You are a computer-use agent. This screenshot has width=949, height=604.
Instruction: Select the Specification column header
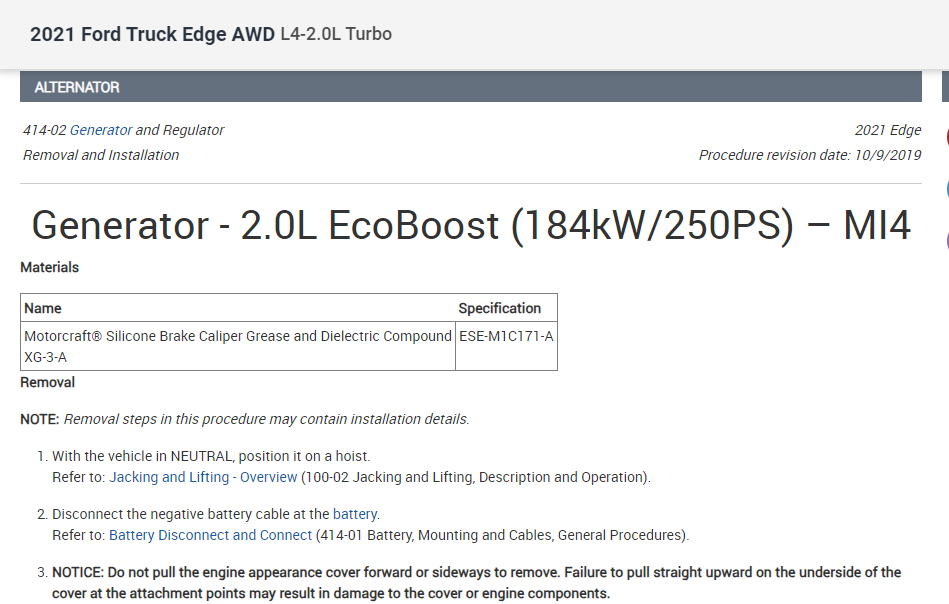click(x=500, y=308)
